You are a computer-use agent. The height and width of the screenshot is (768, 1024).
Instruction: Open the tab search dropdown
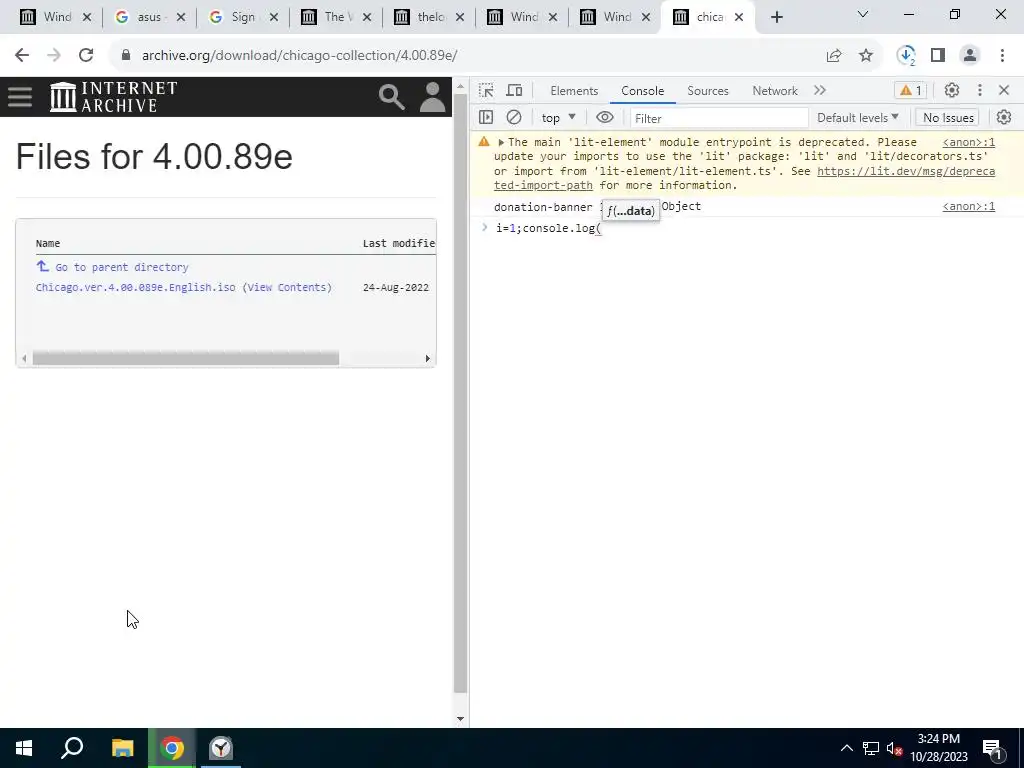pos(862,14)
